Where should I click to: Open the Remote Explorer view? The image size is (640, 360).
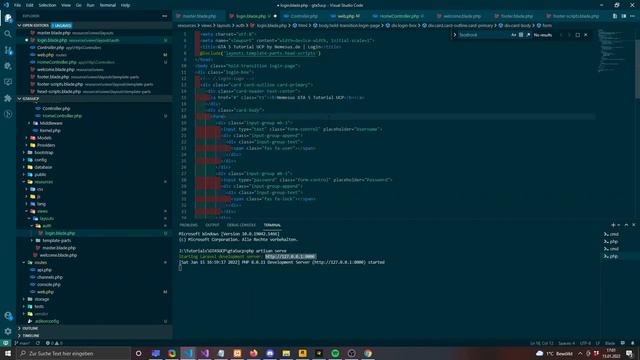pos(8,82)
